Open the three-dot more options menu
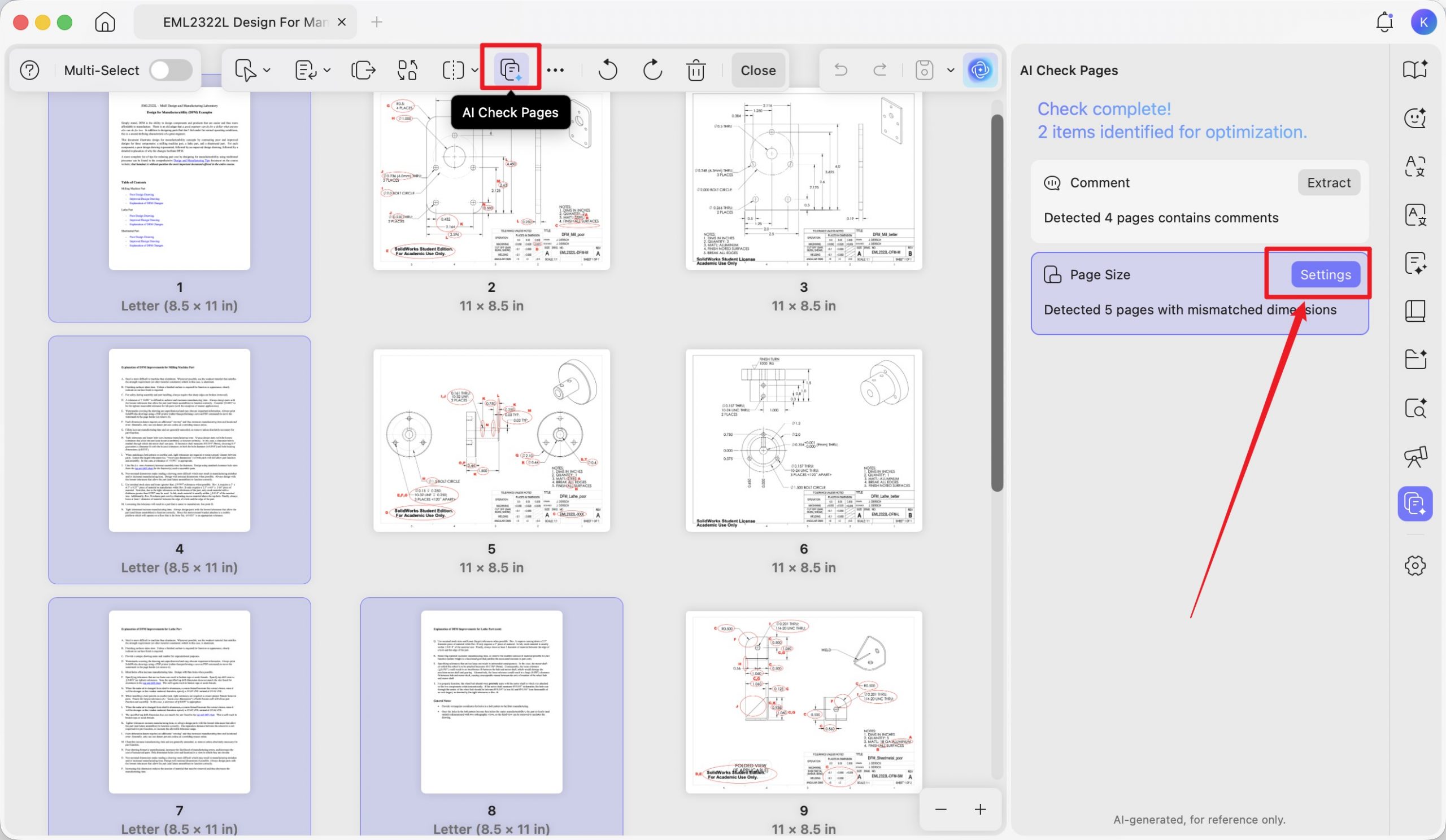1446x840 pixels. (x=555, y=70)
